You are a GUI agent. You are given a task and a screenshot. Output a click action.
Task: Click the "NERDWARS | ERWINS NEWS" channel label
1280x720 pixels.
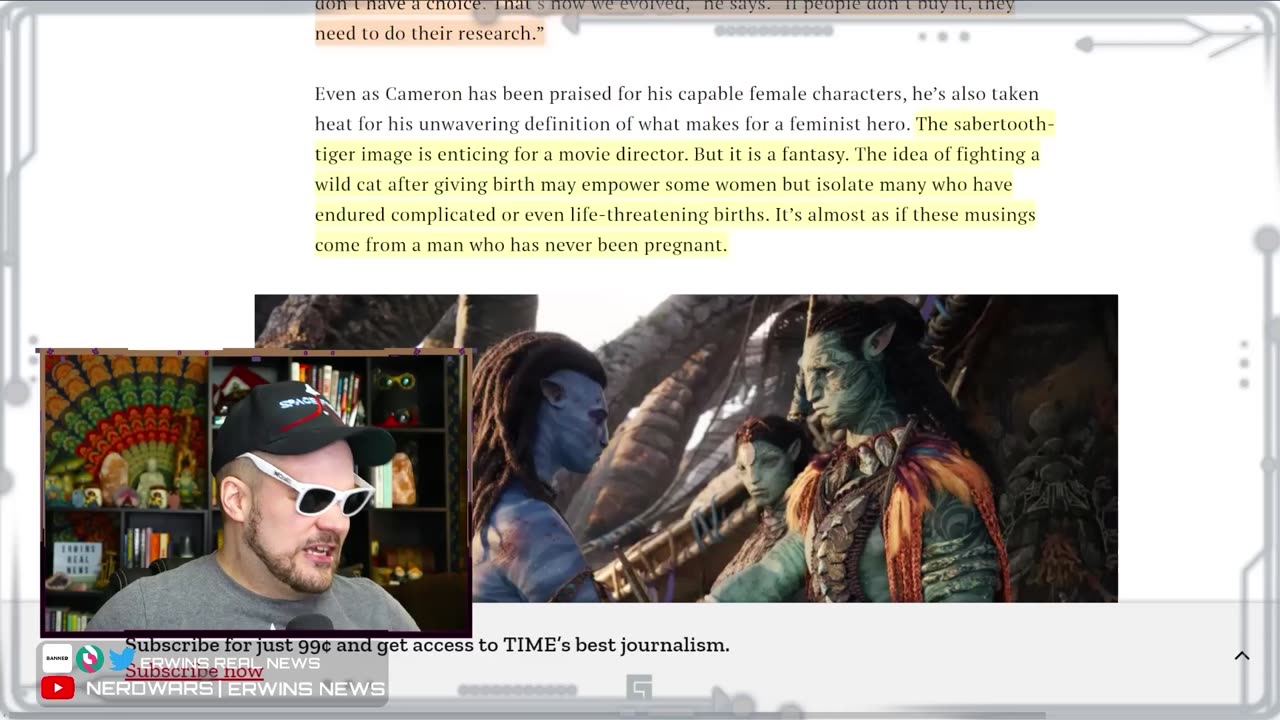click(x=235, y=688)
